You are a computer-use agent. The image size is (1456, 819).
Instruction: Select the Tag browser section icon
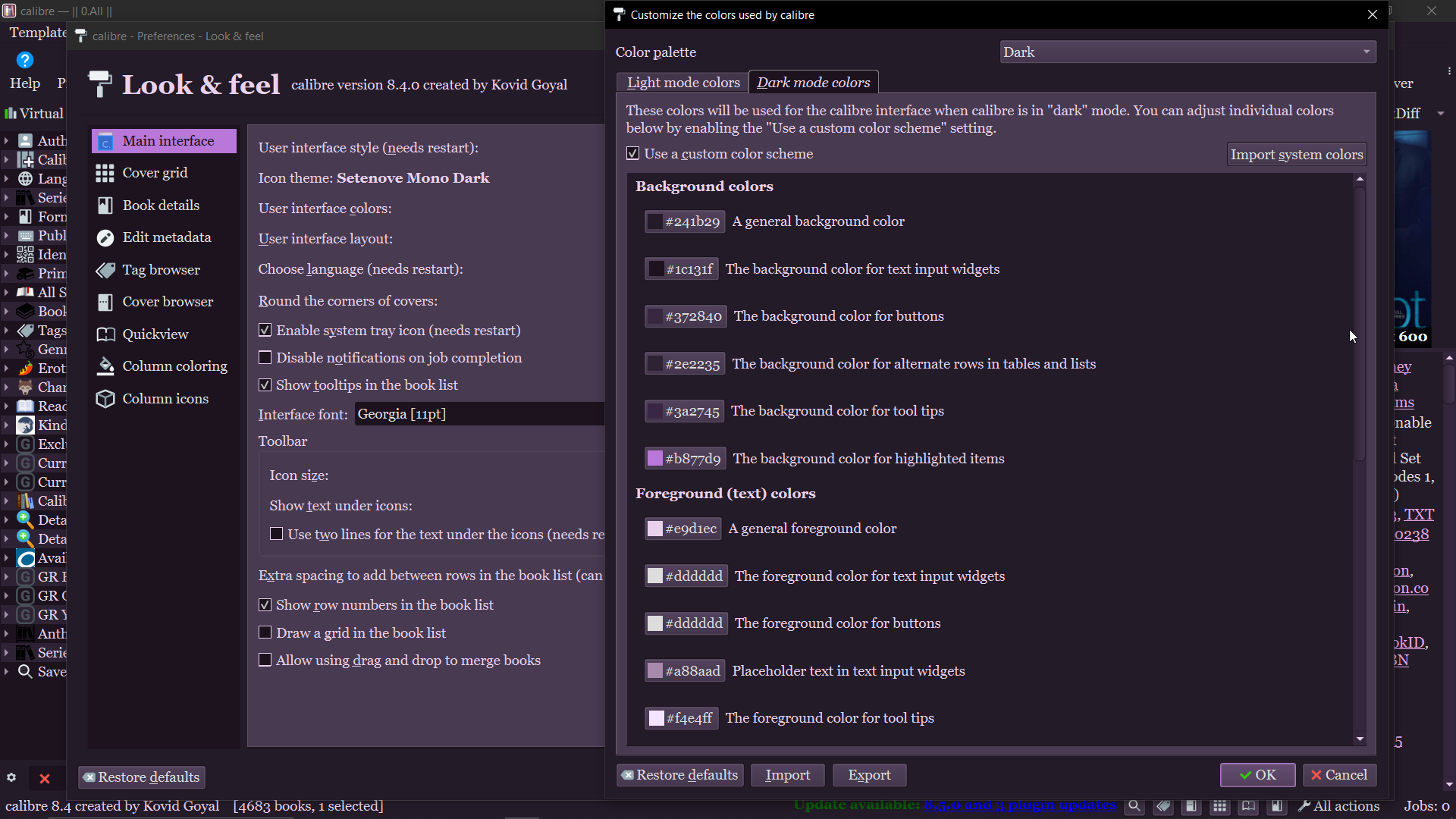click(x=105, y=270)
